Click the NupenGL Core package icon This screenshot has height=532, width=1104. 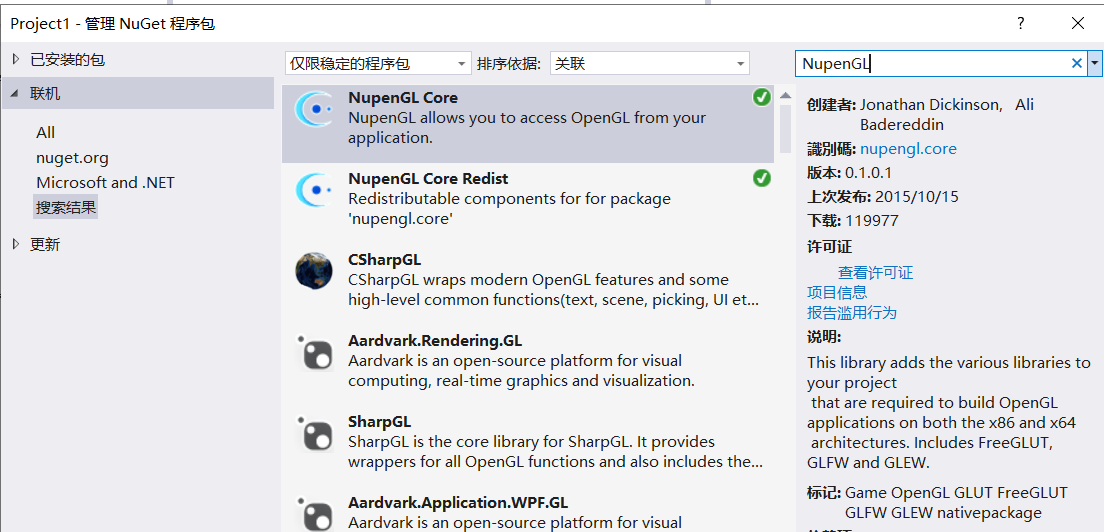pyautogui.click(x=314, y=109)
